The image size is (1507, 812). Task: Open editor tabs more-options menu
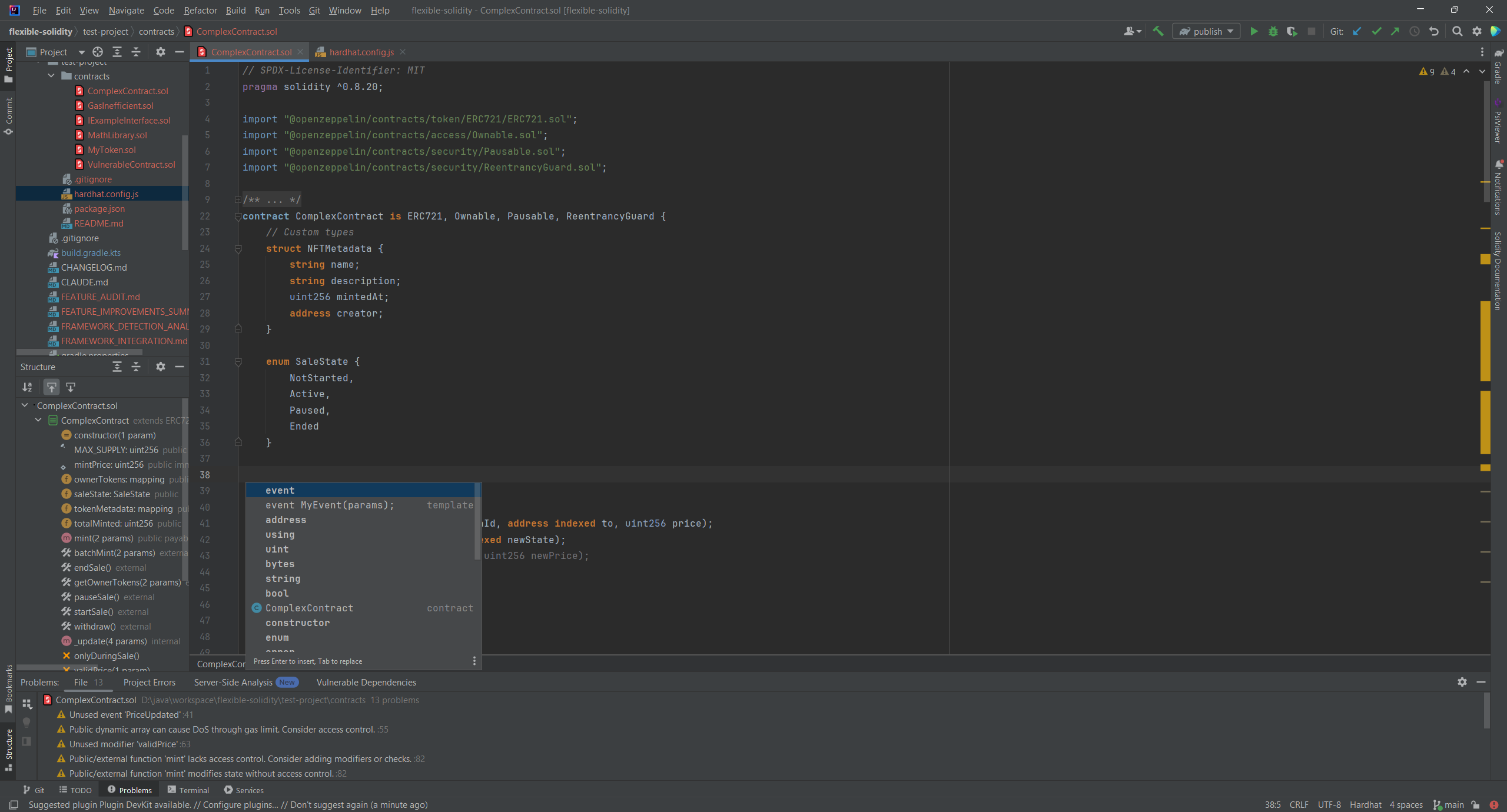point(1482,52)
